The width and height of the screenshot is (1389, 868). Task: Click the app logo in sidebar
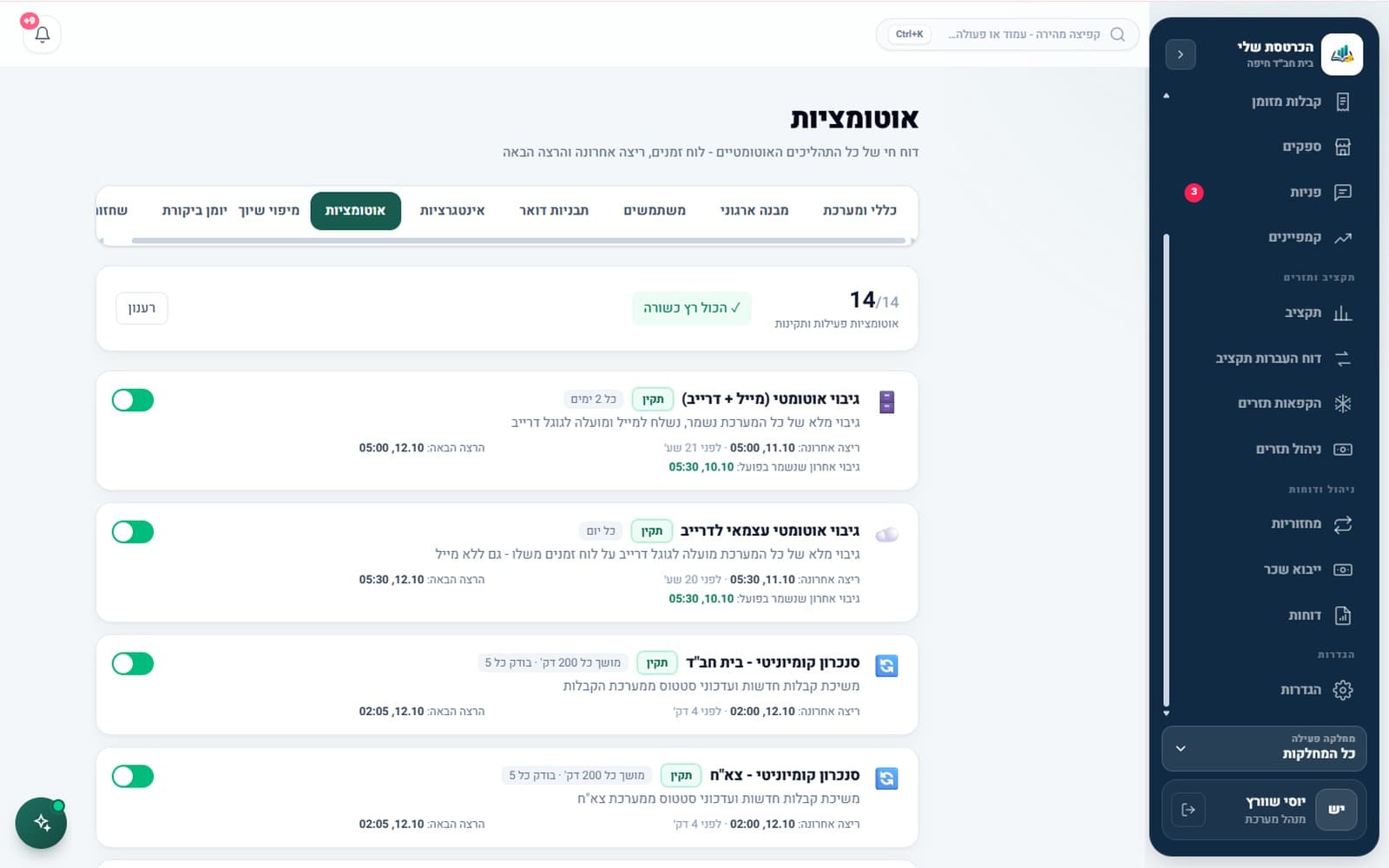coord(1341,55)
